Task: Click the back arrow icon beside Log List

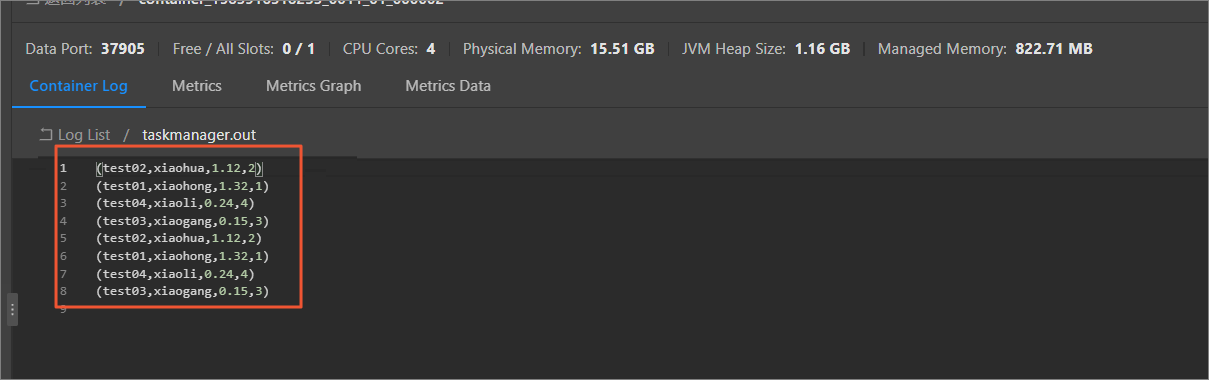Action: tap(45, 134)
